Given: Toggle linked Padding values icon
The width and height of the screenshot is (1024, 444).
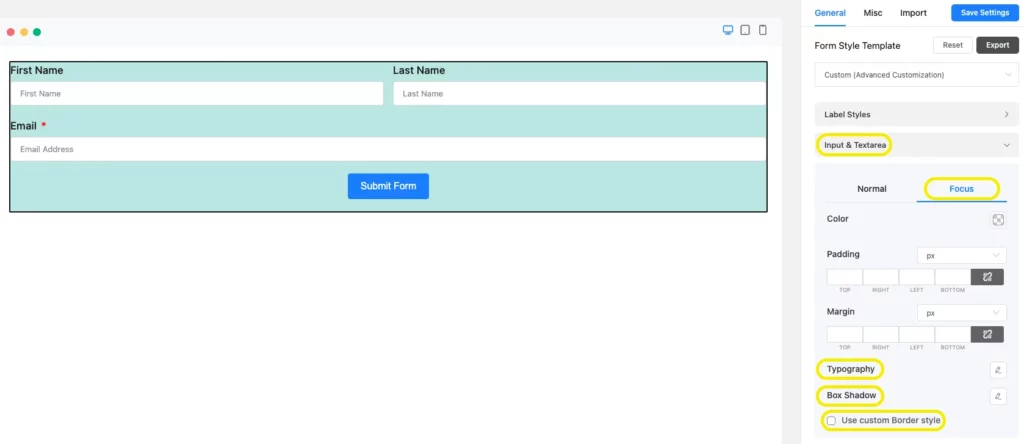Looking at the screenshot, I should [987, 277].
